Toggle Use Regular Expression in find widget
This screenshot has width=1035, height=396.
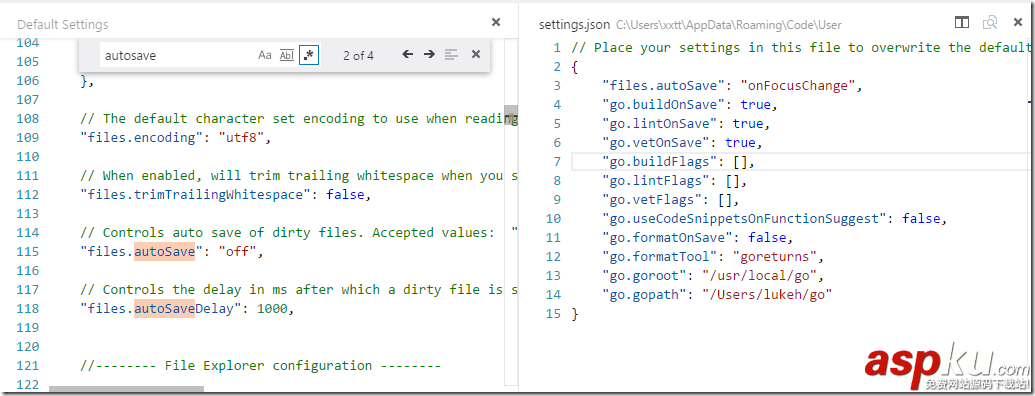(x=309, y=55)
